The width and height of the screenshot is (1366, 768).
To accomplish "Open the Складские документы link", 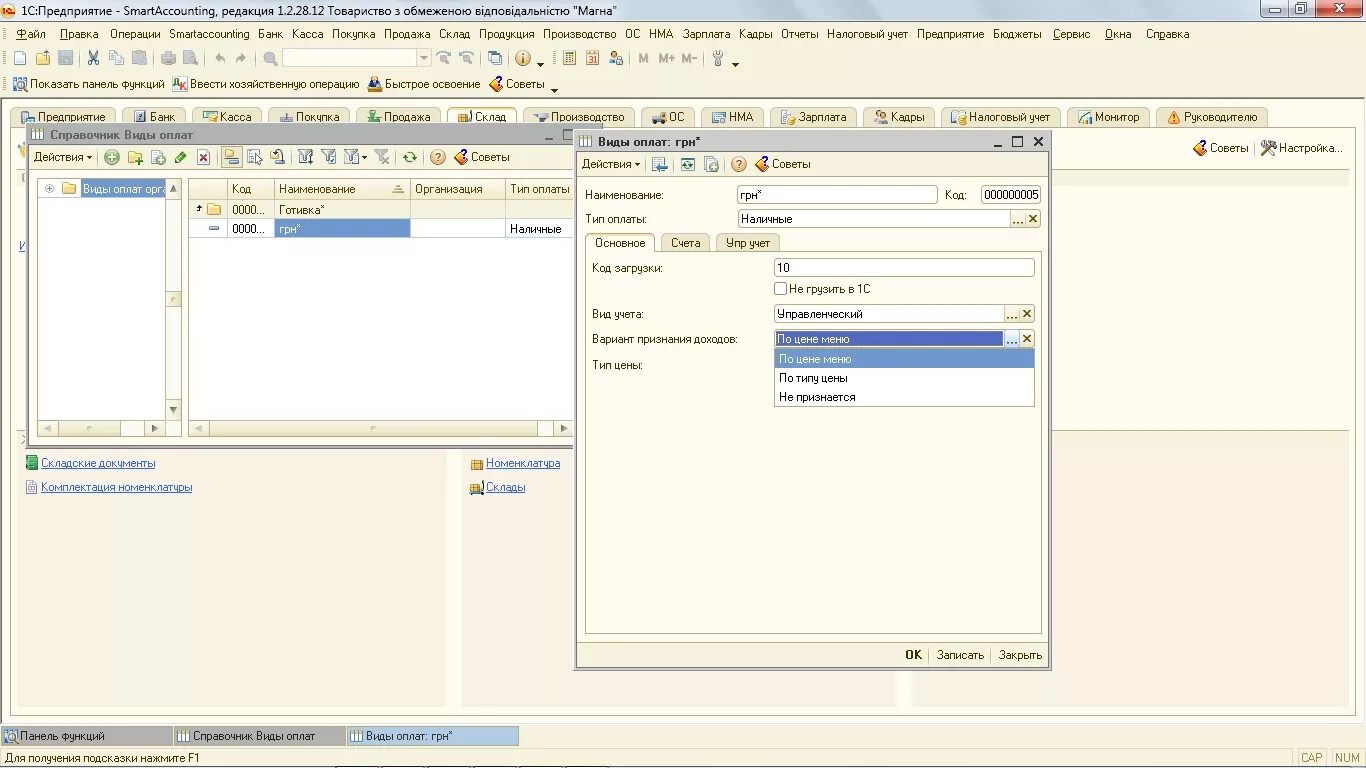I will point(98,463).
